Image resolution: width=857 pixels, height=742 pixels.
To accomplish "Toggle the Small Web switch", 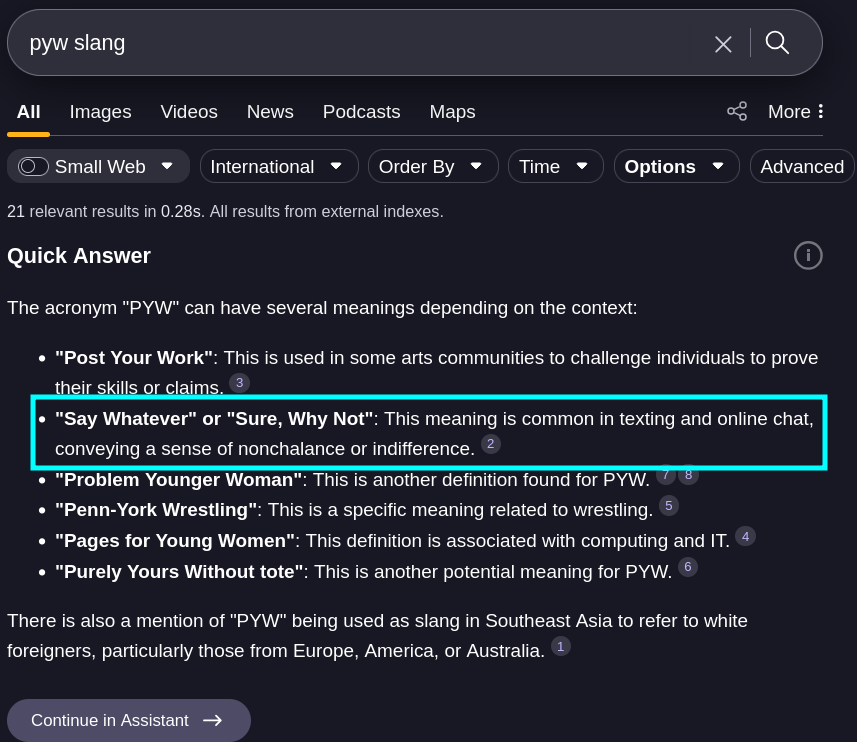I will coord(34,166).
